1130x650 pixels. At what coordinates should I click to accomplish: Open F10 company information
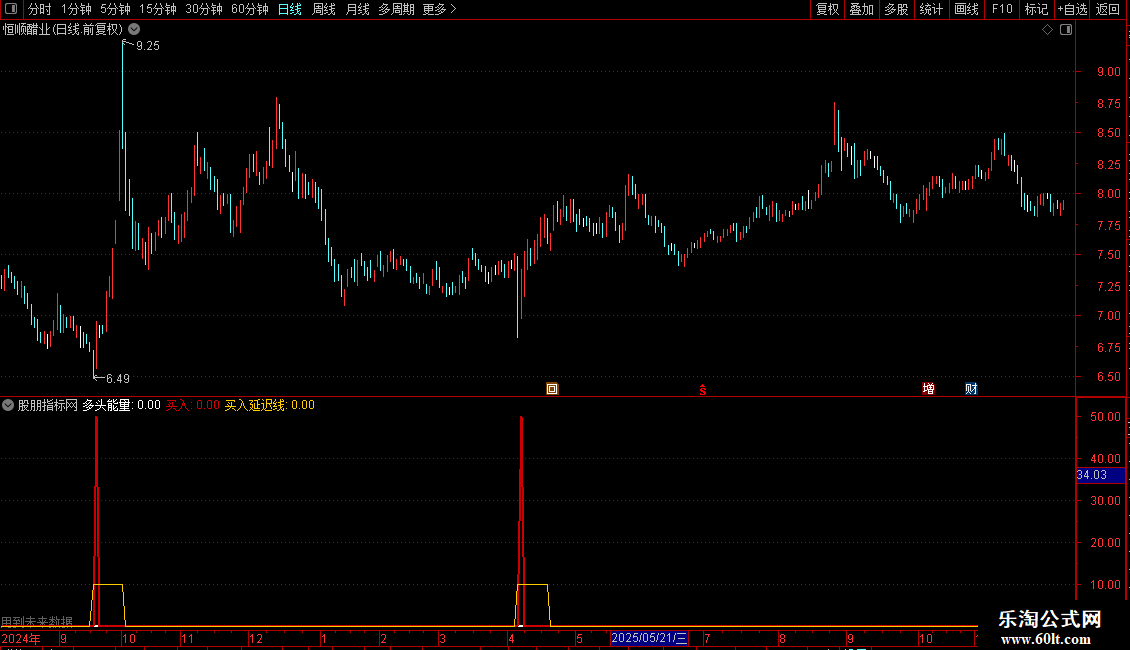tap(1002, 9)
